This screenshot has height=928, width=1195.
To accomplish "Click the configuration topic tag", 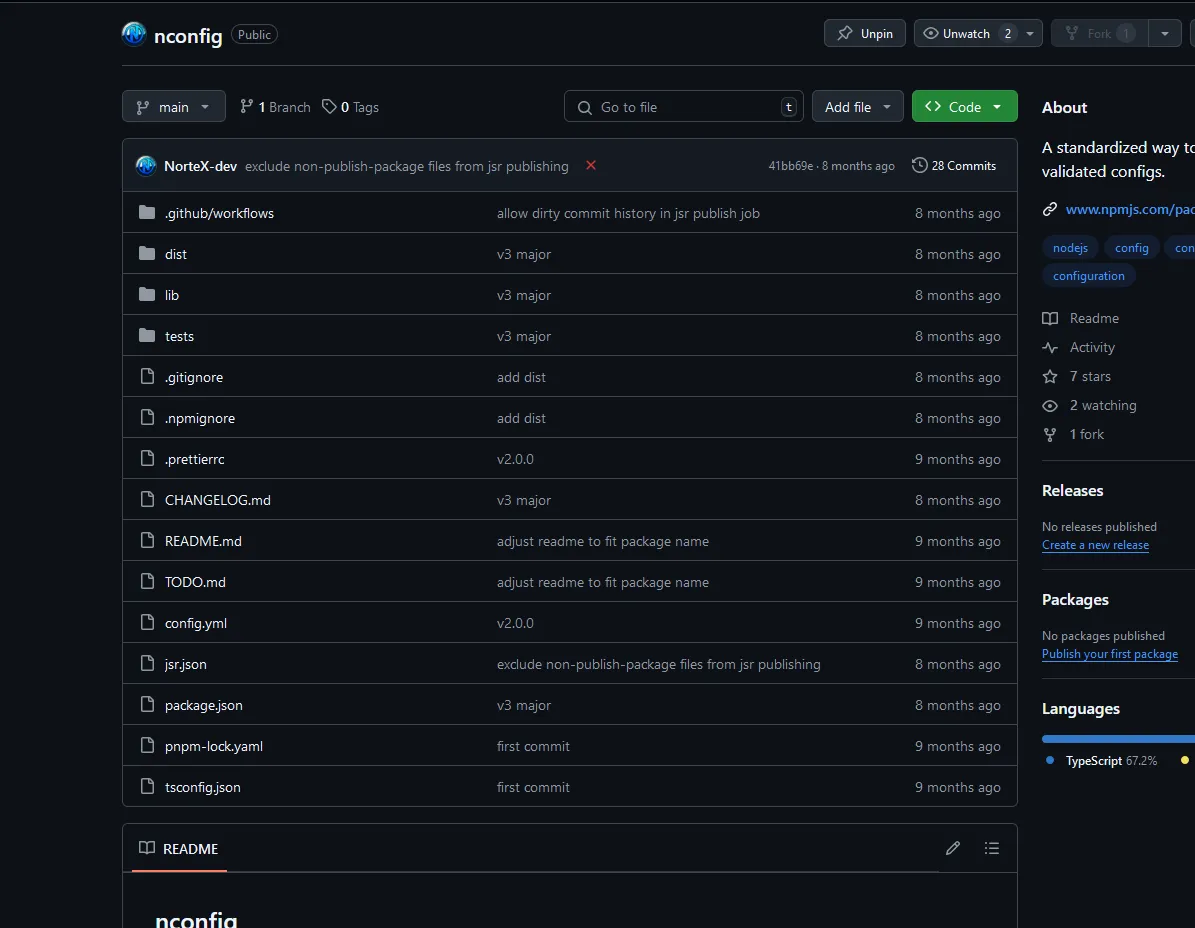I will (x=1088, y=276).
